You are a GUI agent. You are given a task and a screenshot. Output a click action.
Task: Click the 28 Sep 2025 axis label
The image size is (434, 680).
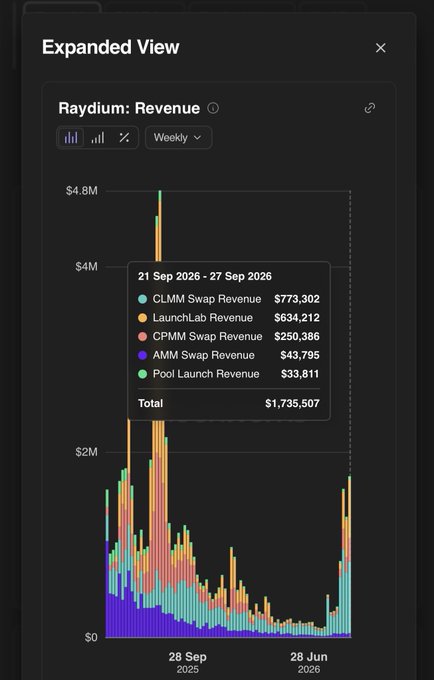187,663
